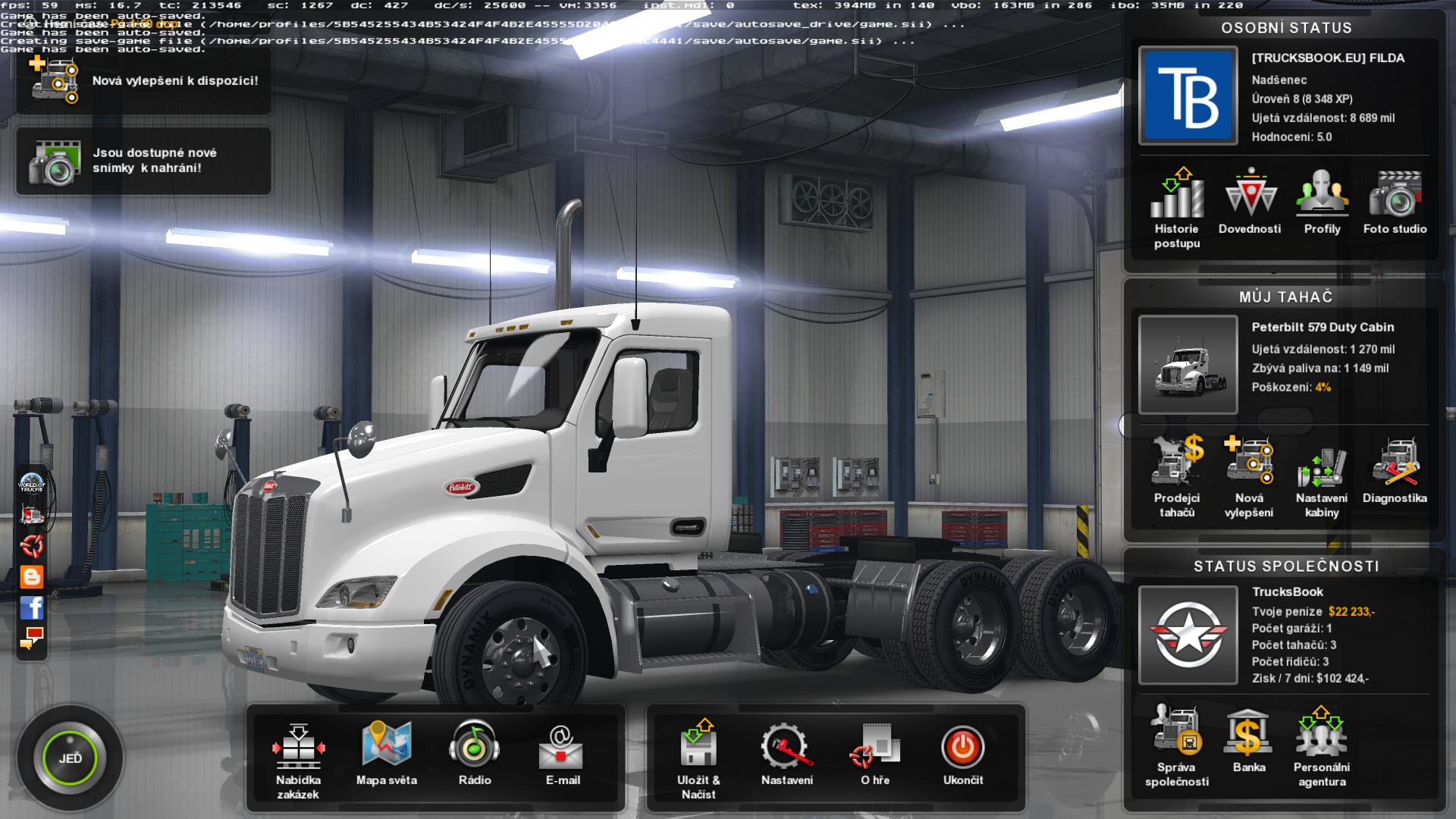Click the "Nadšenec" rank text
The height and width of the screenshot is (819, 1456).
pyautogui.click(x=1279, y=80)
